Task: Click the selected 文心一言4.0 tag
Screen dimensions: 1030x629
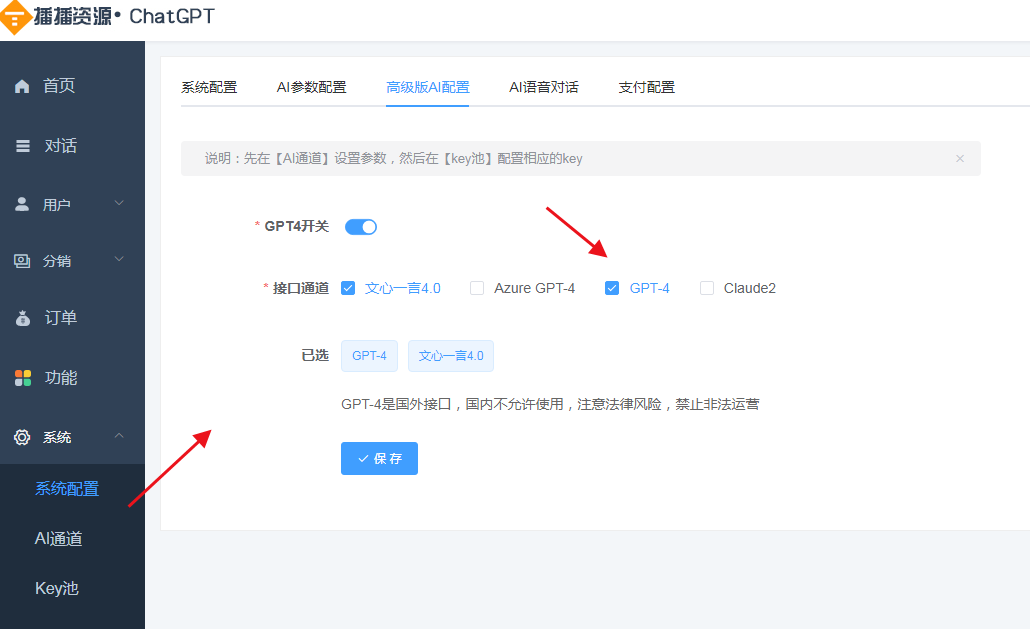Action: coord(451,356)
